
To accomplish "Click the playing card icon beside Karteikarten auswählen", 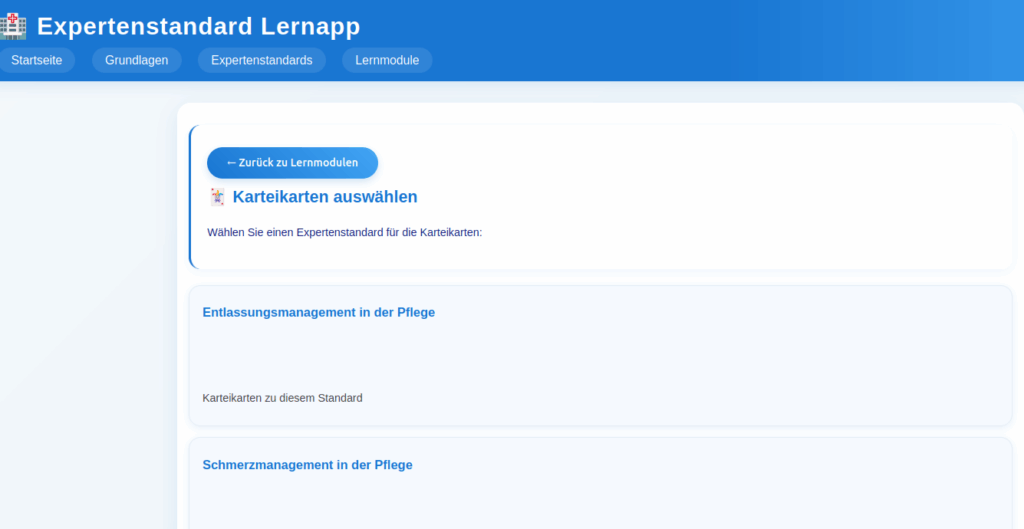I will (217, 197).
